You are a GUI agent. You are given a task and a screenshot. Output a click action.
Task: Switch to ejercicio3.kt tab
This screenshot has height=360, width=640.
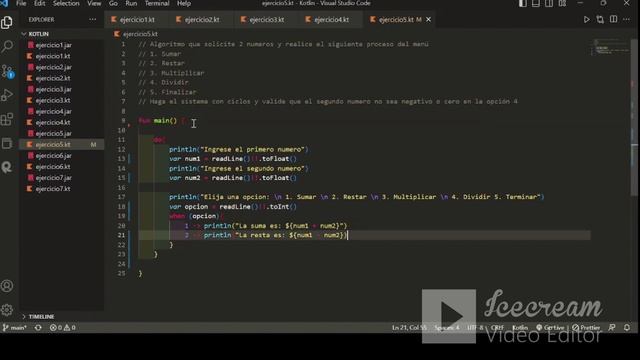(x=266, y=20)
